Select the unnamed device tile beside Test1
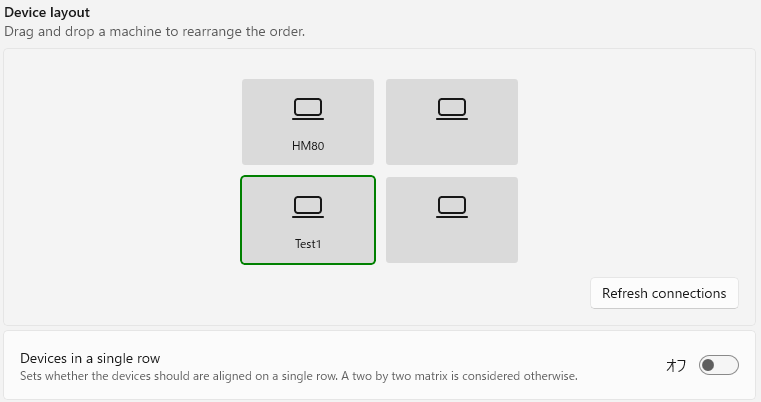The width and height of the screenshot is (761, 402). [452, 220]
